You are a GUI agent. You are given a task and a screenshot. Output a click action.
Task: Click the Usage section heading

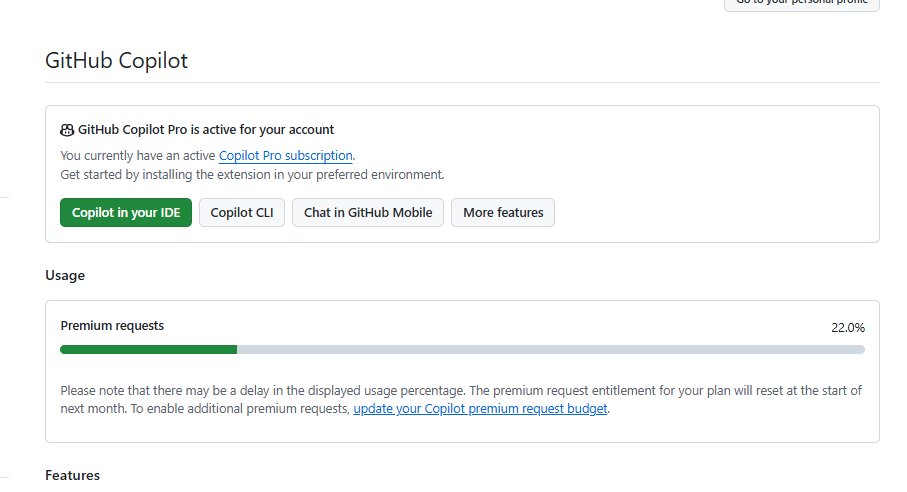[65, 275]
